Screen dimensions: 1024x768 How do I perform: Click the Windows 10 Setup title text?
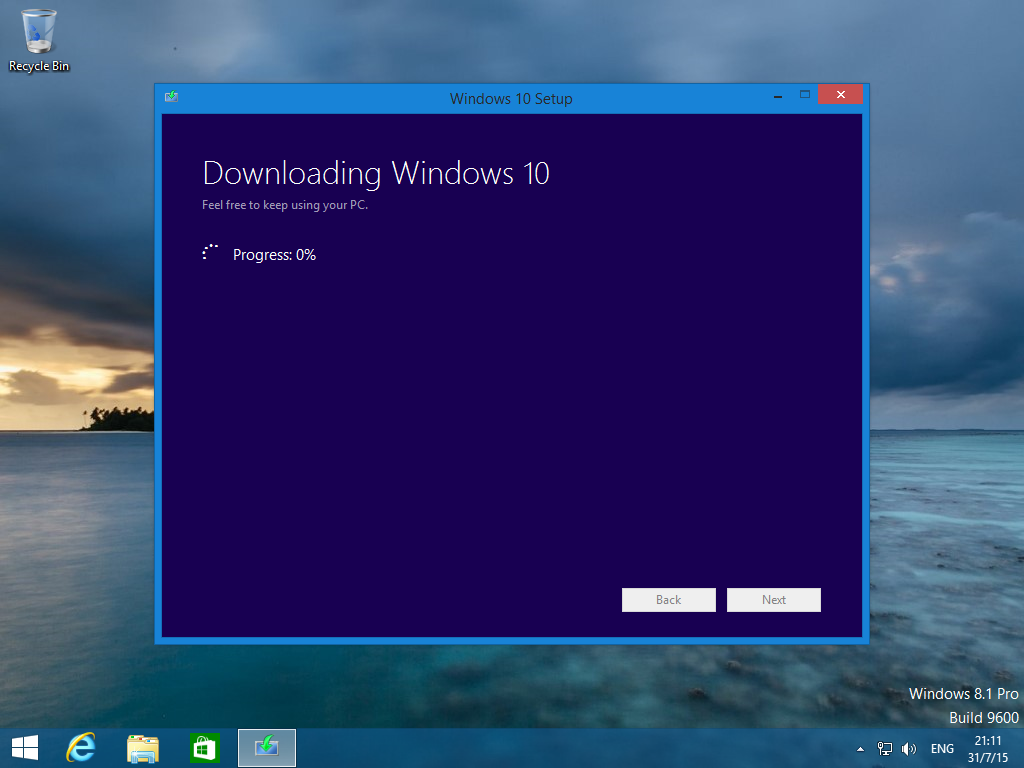(511, 99)
